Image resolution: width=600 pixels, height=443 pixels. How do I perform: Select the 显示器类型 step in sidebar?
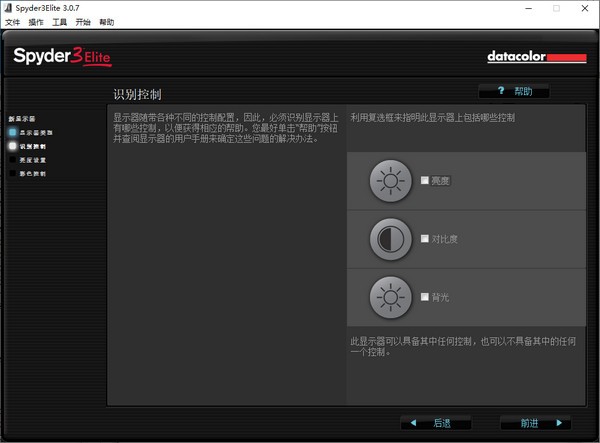[31, 132]
